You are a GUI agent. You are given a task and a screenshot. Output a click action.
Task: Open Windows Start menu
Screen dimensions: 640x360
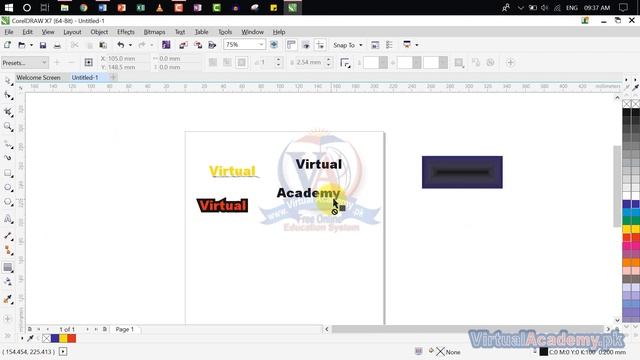pyautogui.click(x=8, y=7)
